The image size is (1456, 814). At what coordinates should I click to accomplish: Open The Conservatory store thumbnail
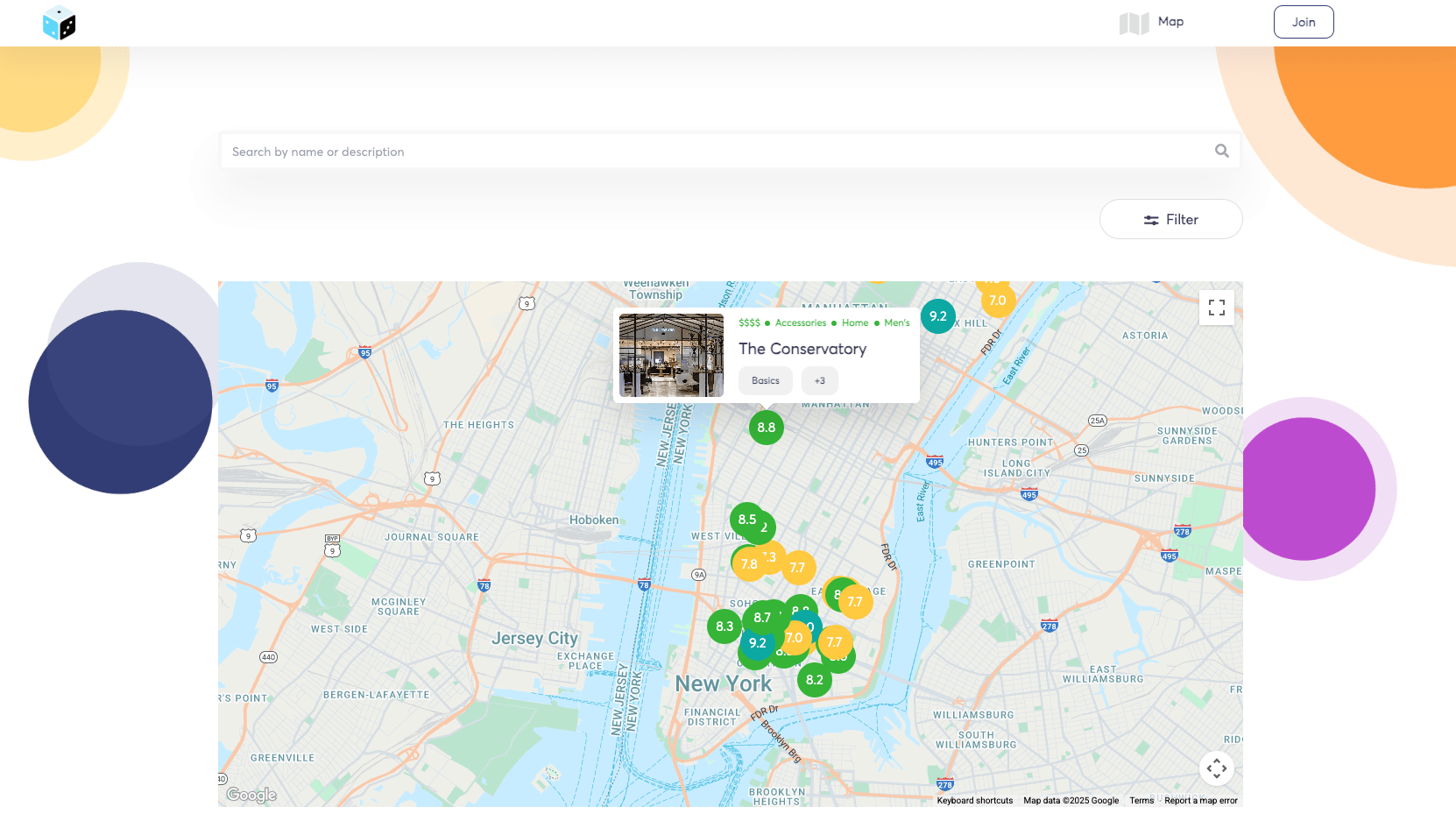click(x=671, y=355)
